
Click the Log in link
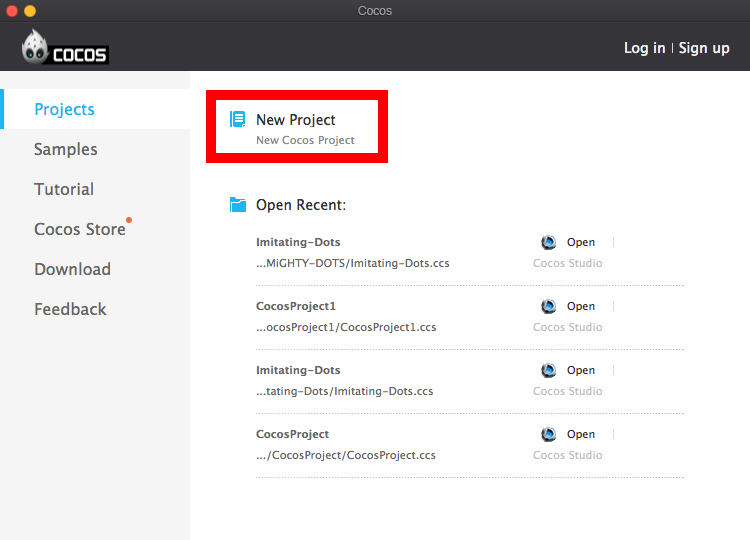pos(644,48)
